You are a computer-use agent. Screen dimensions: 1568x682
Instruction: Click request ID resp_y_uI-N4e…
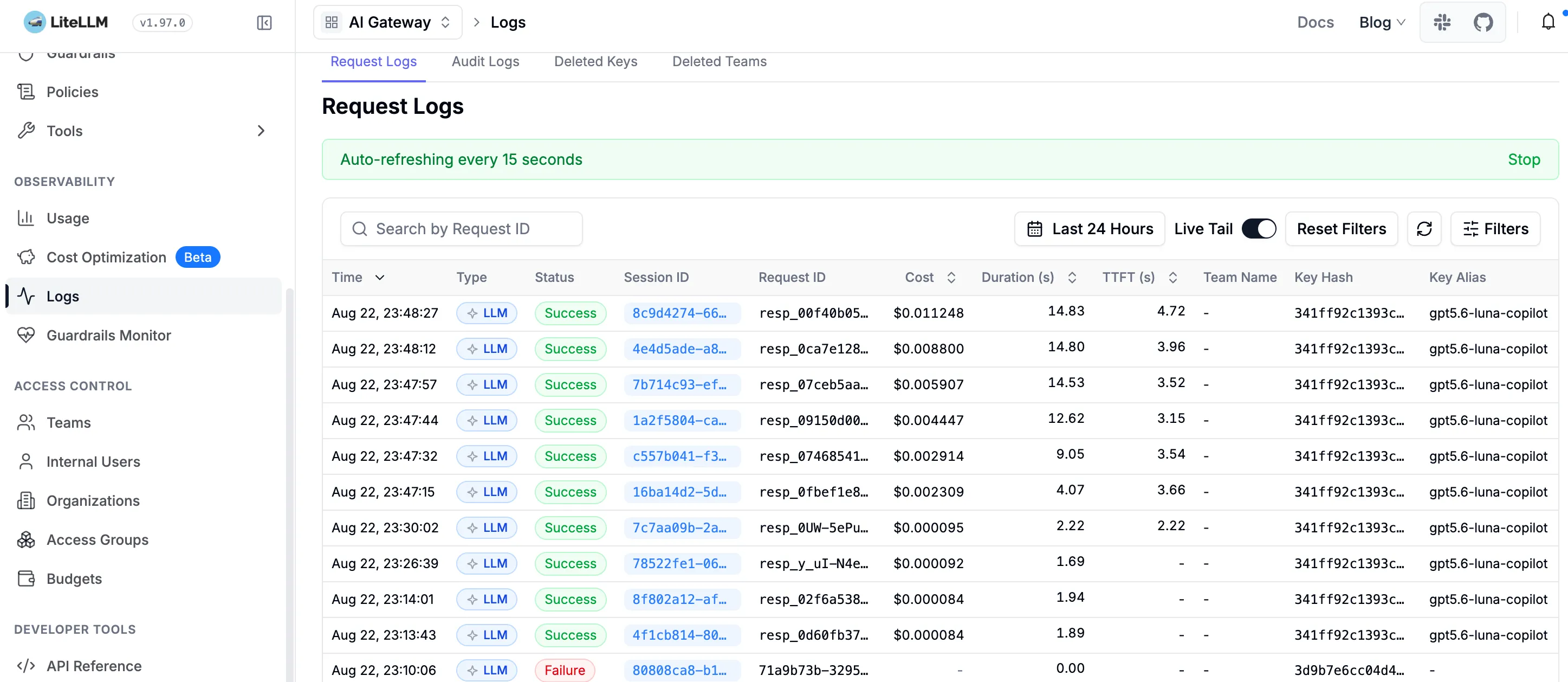813,564
